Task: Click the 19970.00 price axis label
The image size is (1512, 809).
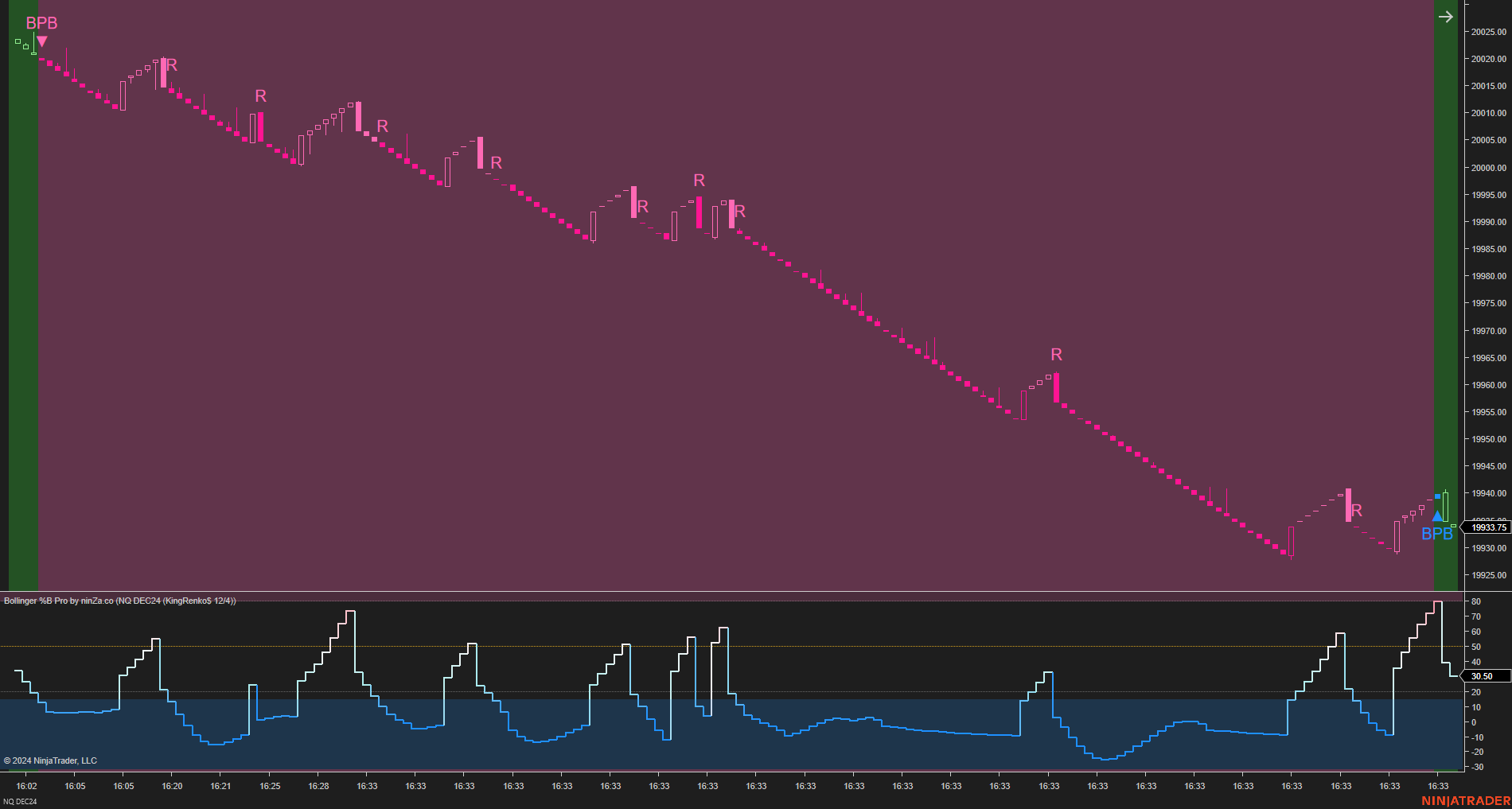Action: [x=1488, y=331]
